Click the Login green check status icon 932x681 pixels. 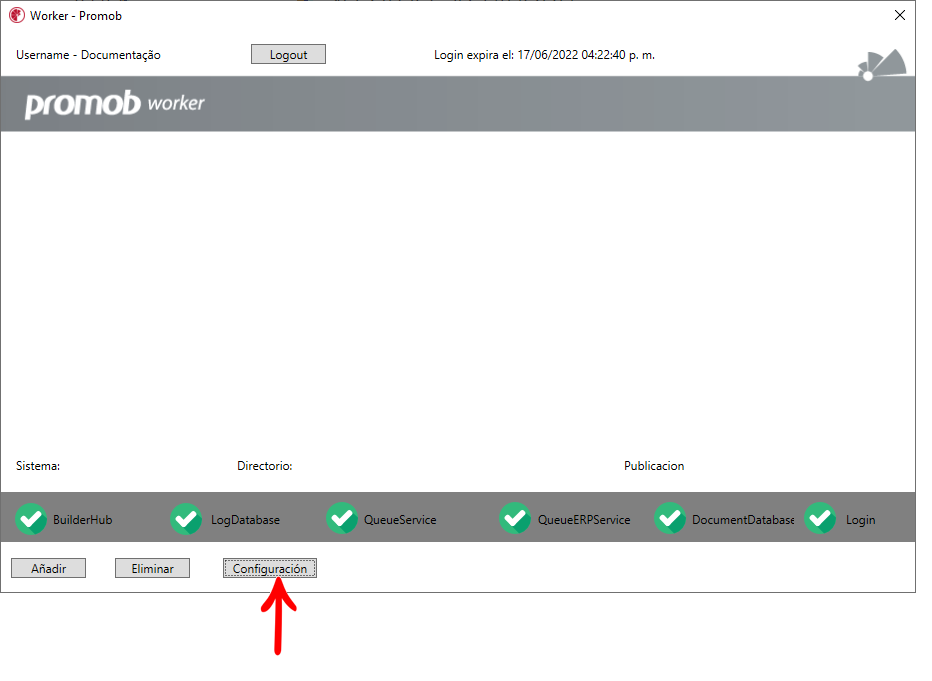pyautogui.click(x=820, y=518)
